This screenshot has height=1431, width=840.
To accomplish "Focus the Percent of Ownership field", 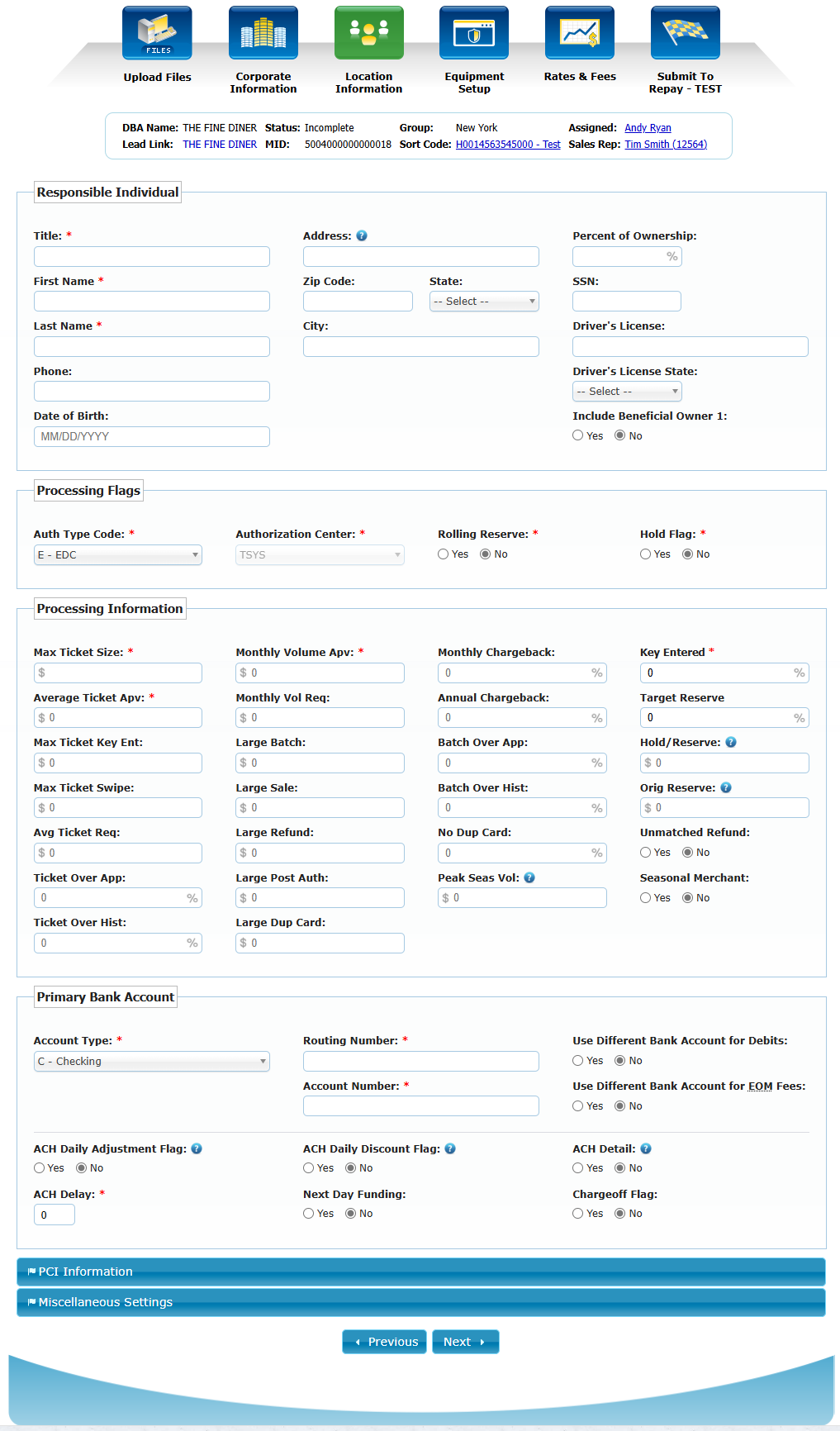I will (x=627, y=256).
